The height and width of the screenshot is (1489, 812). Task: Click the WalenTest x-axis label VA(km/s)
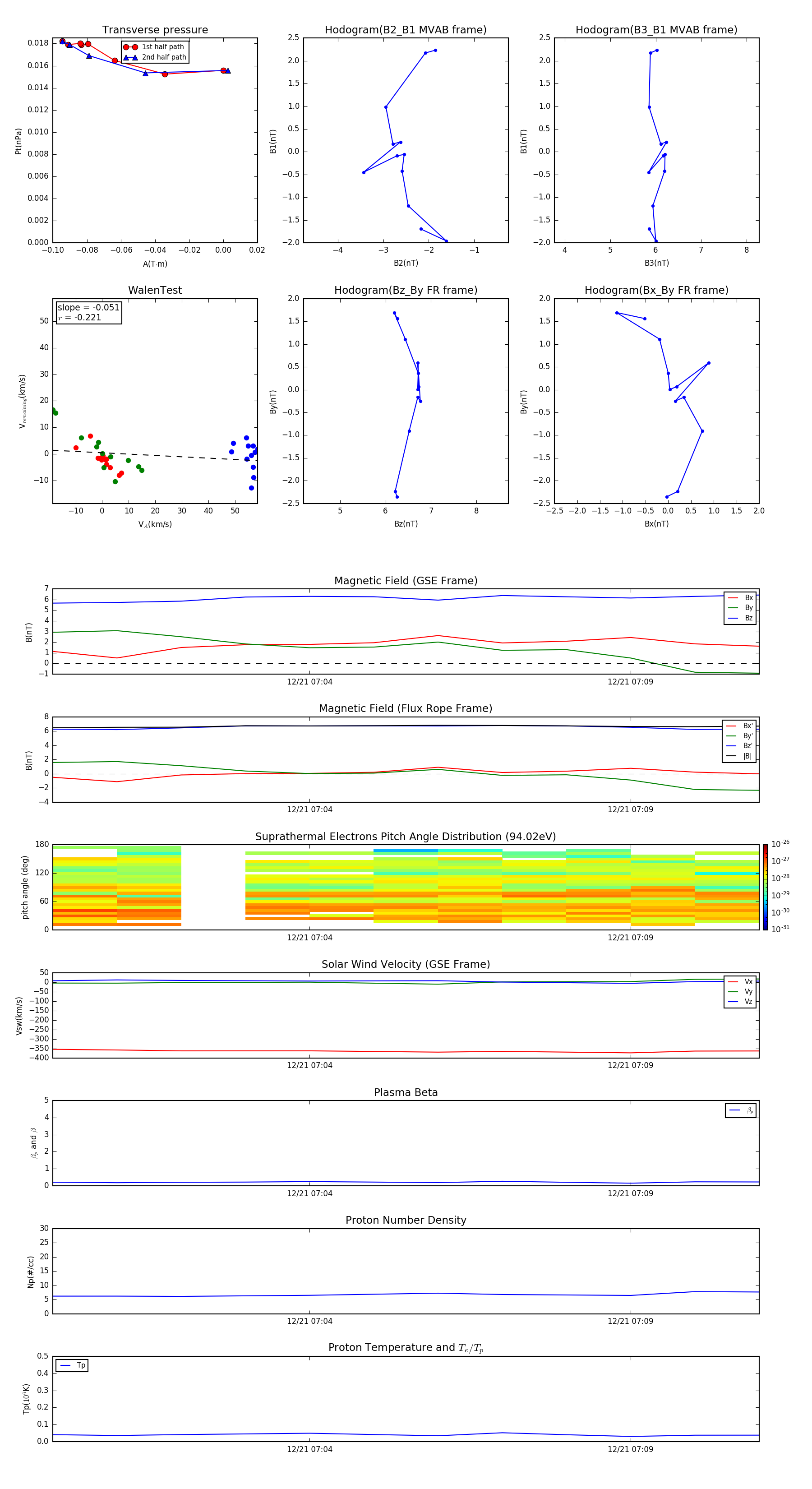coord(155,524)
